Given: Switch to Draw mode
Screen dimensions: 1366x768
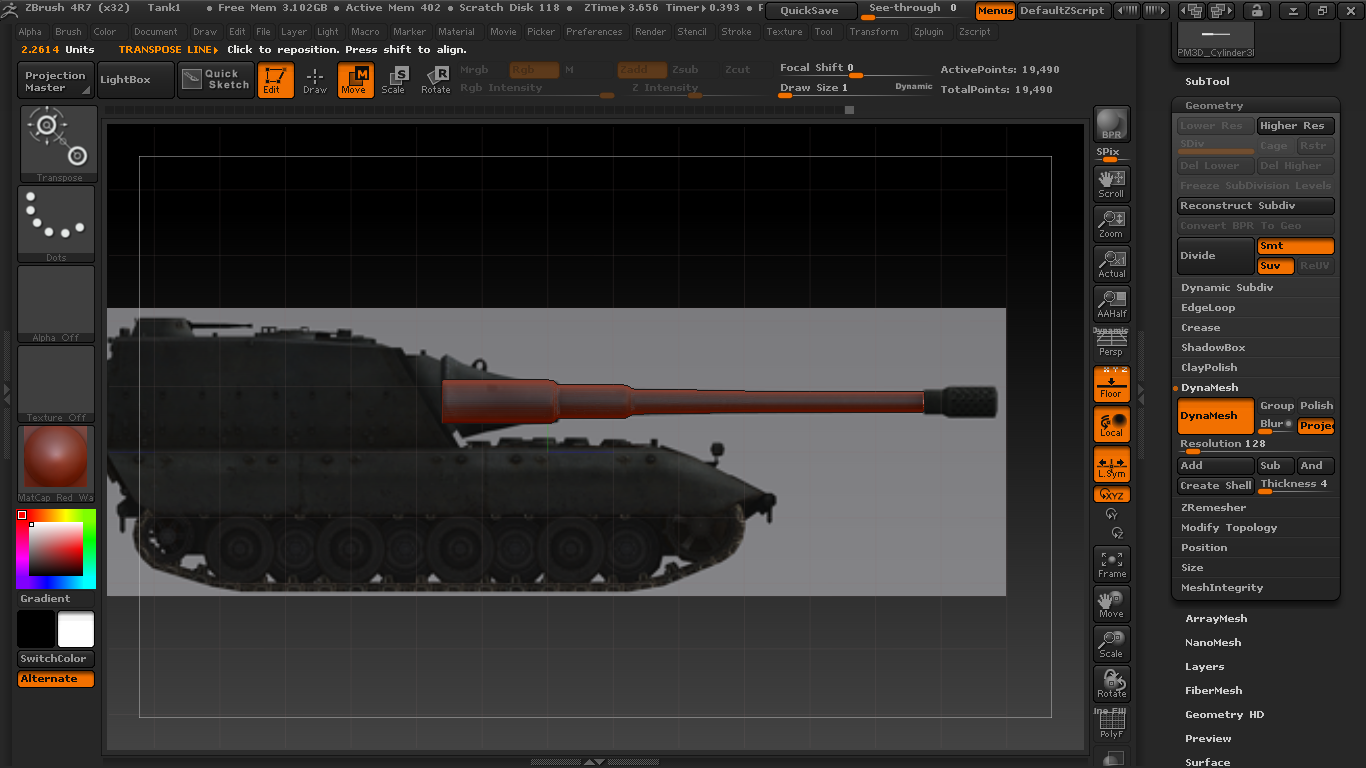Looking at the screenshot, I should click(x=315, y=80).
